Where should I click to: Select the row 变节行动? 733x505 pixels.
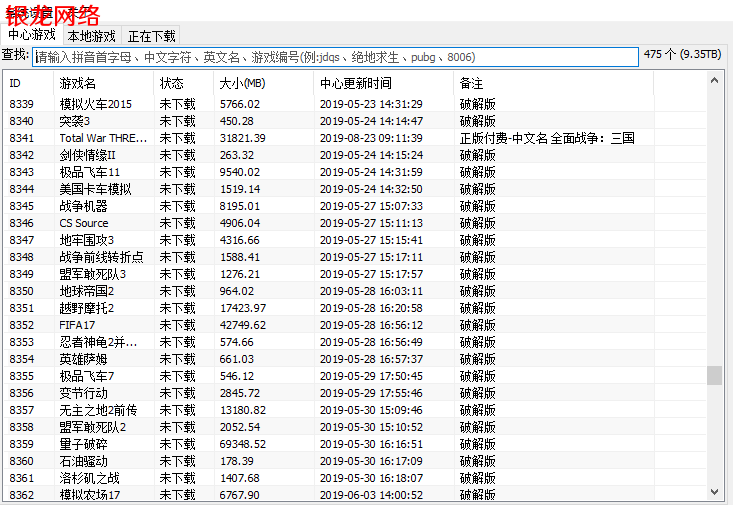354,393
